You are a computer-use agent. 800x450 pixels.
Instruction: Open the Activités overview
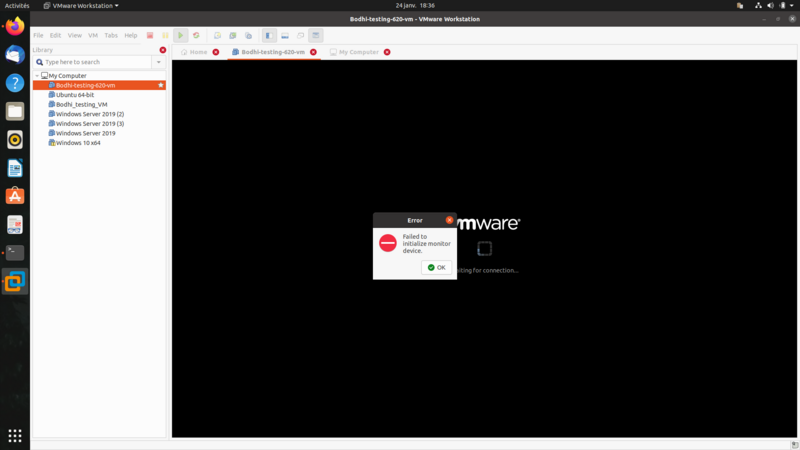coord(17,6)
